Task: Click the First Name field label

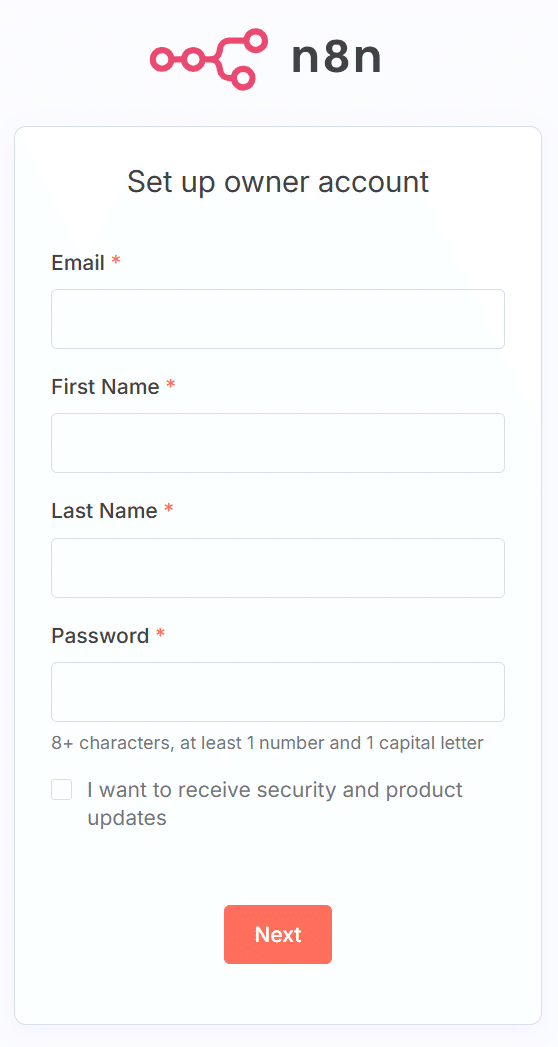Action: [x=105, y=387]
